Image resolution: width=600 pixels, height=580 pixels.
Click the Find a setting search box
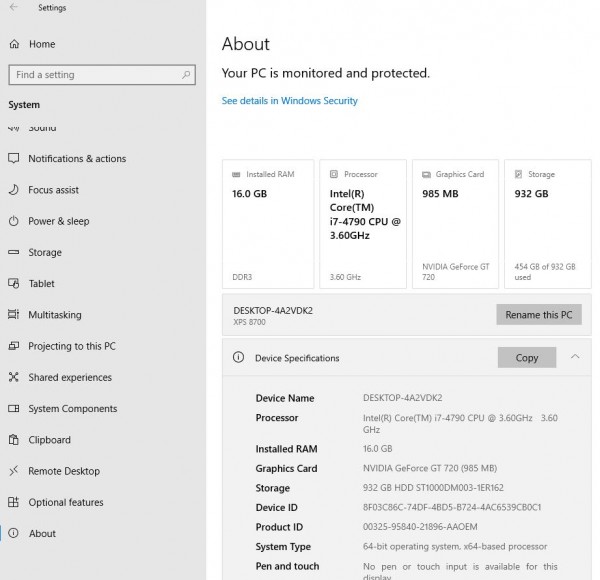click(102, 75)
